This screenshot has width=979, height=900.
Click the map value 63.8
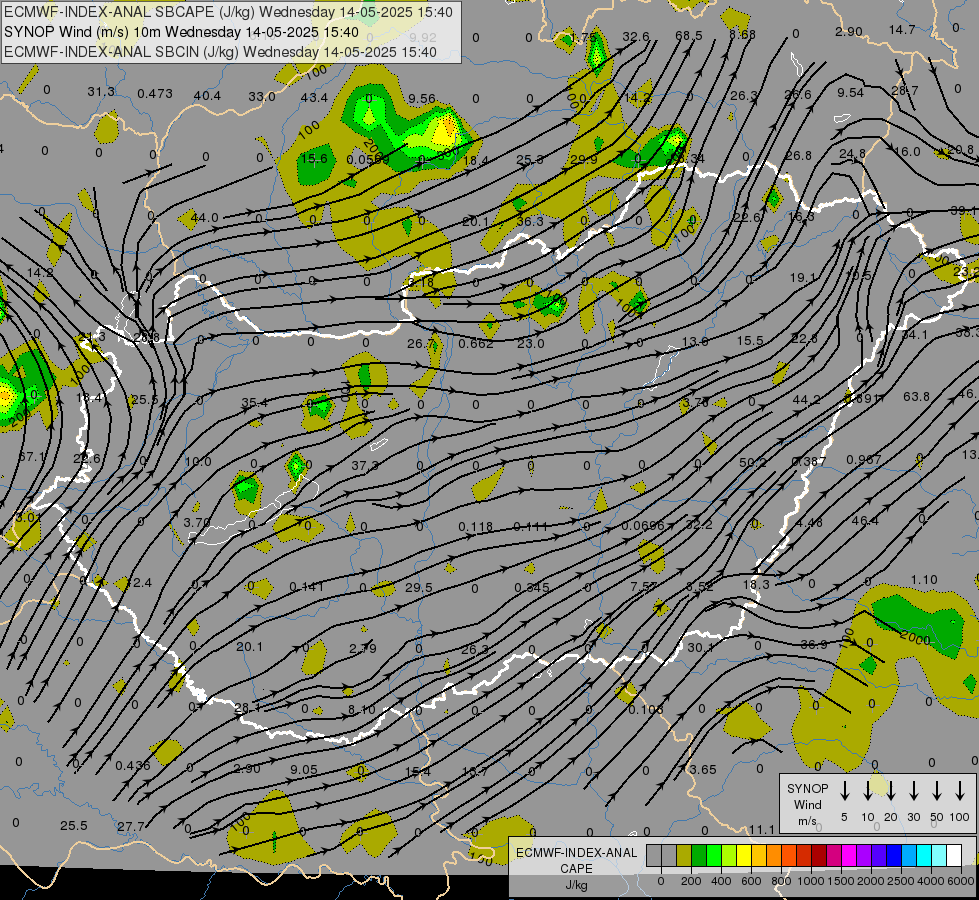click(916, 397)
